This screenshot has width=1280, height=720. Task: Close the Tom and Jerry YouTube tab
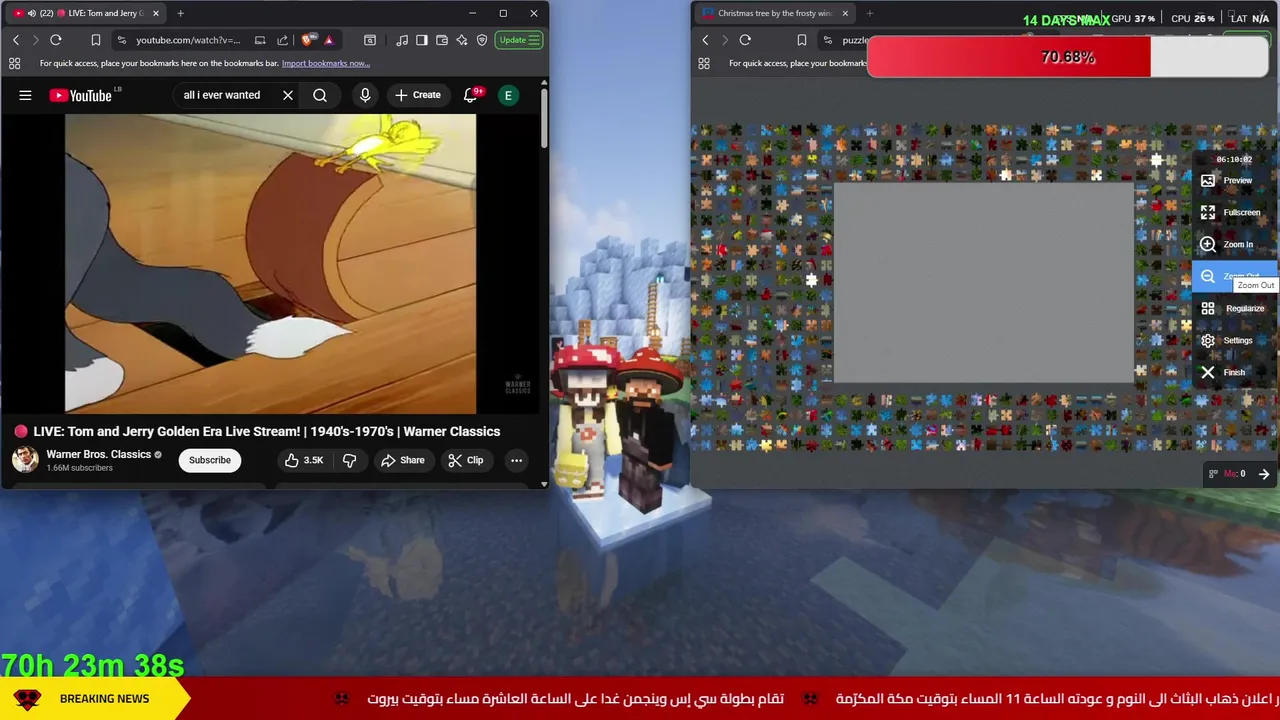[155, 13]
